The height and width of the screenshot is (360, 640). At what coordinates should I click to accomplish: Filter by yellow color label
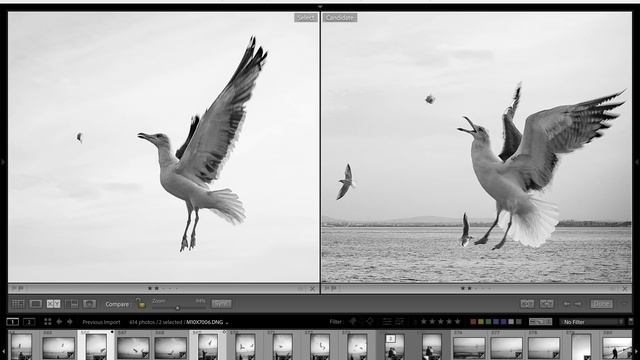tap(481, 322)
